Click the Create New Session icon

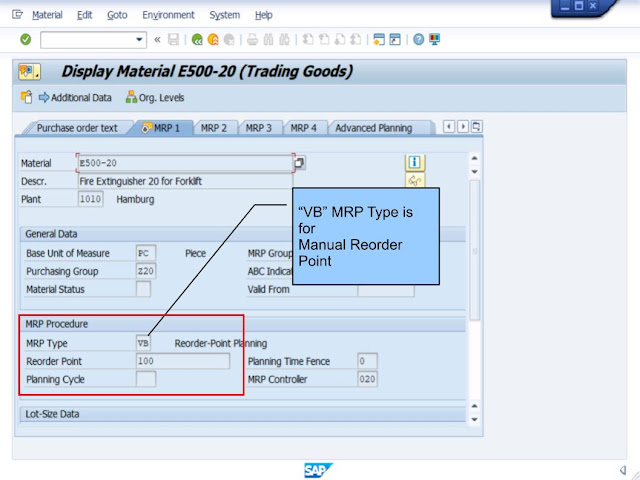click(x=379, y=40)
